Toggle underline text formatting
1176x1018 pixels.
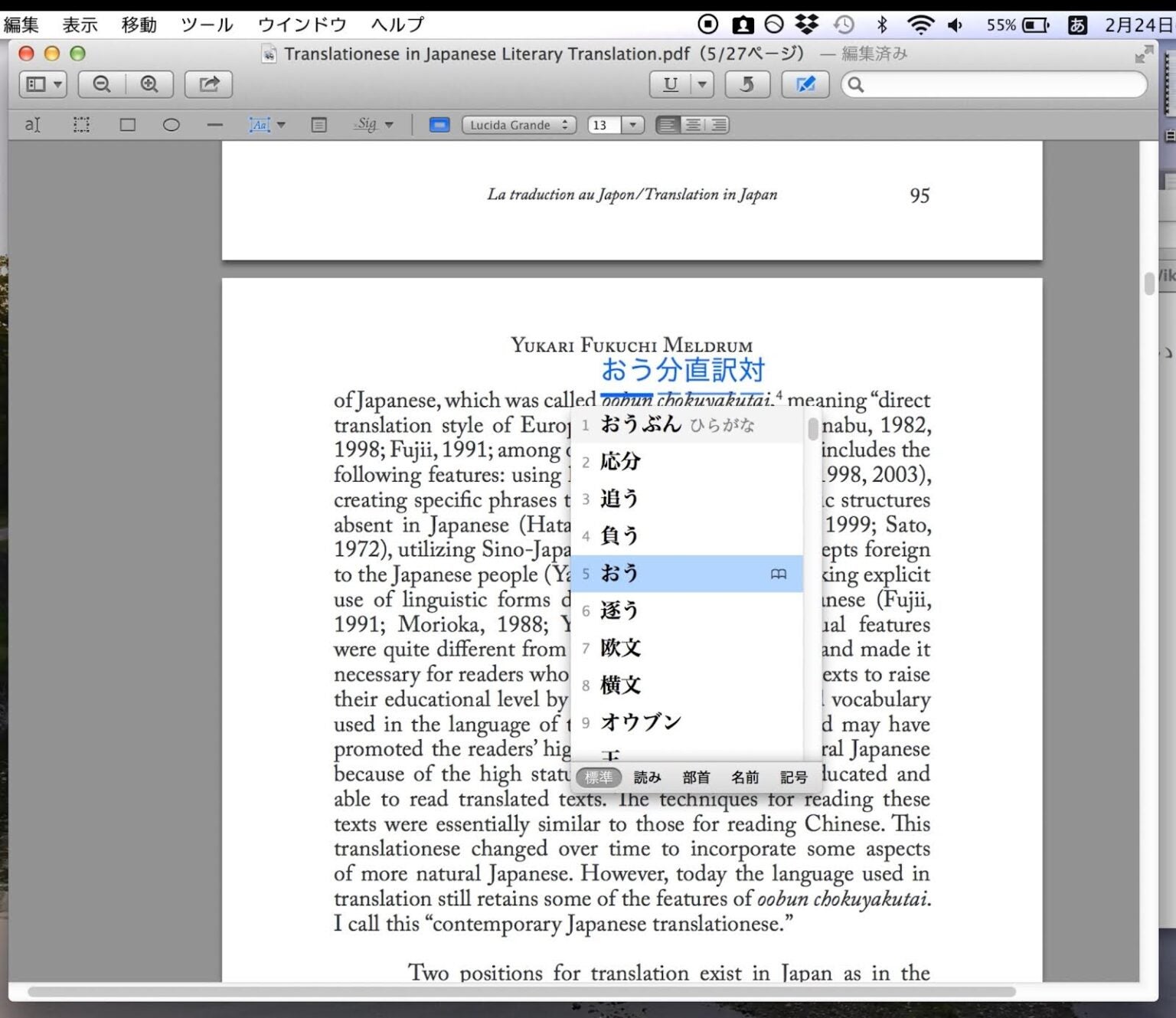(x=671, y=84)
